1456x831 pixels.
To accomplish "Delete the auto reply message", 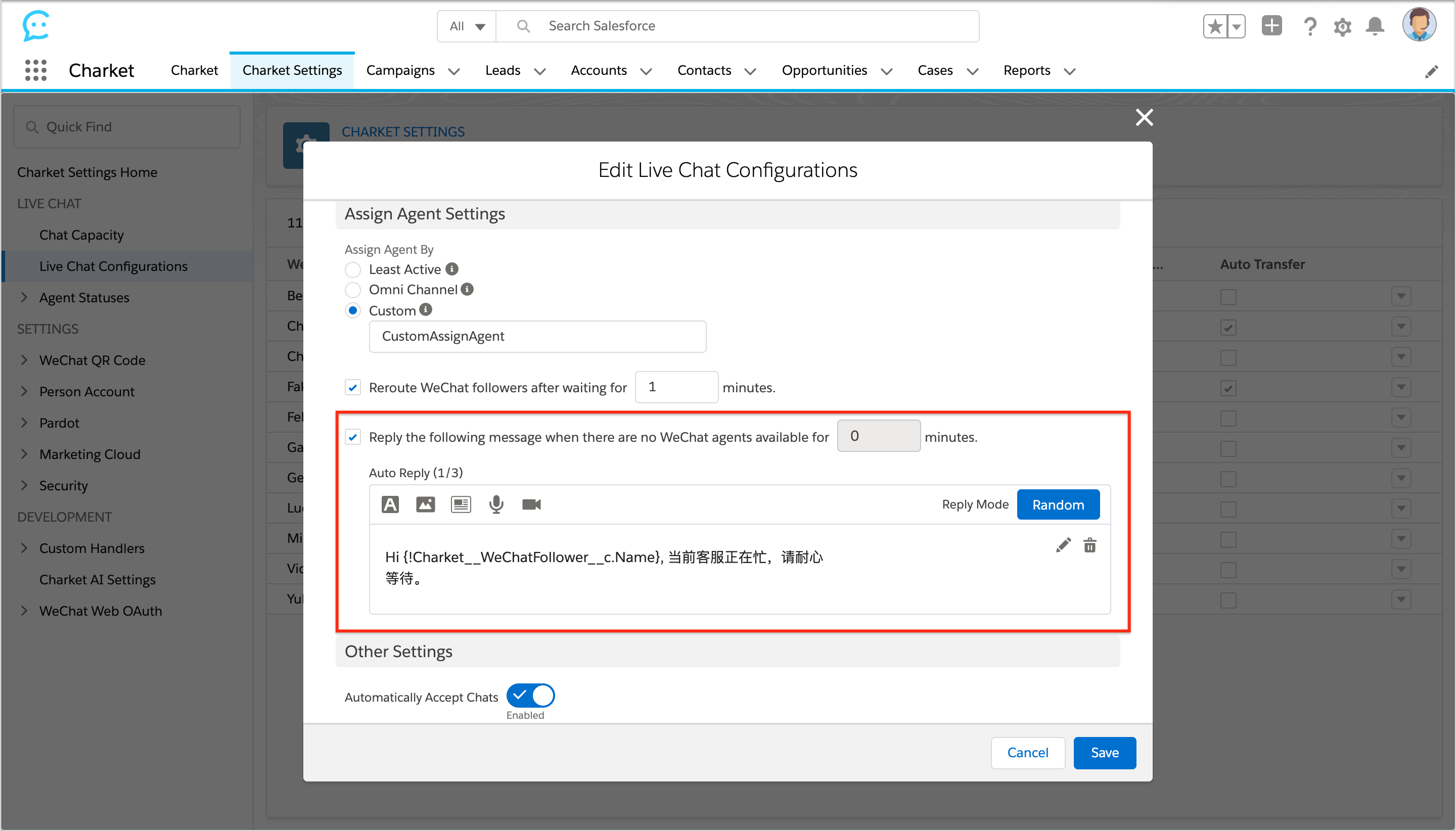I will coord(1090,545).
